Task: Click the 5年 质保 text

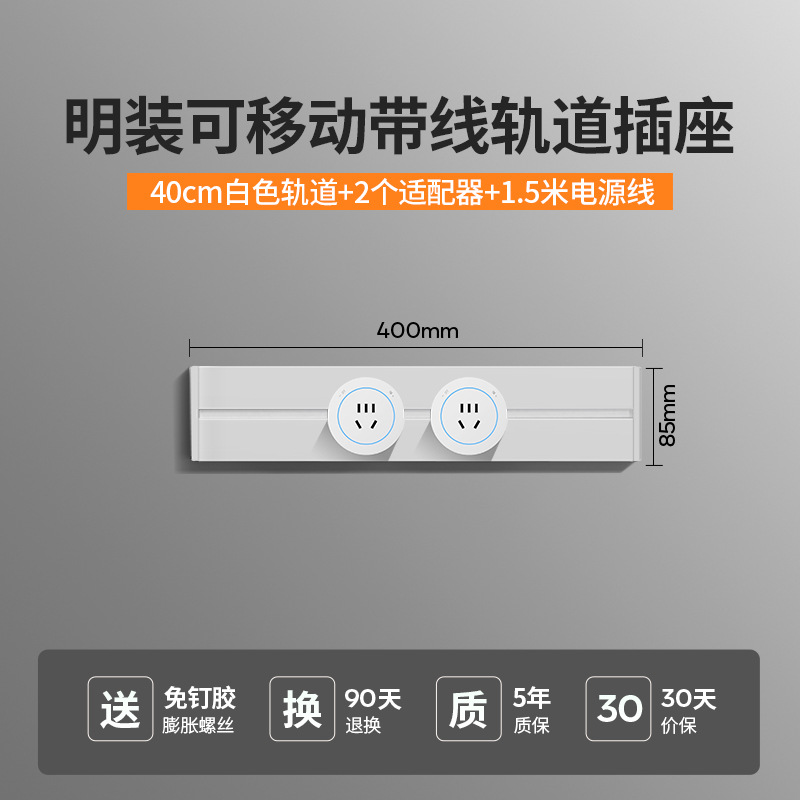Action: (532, 711)
